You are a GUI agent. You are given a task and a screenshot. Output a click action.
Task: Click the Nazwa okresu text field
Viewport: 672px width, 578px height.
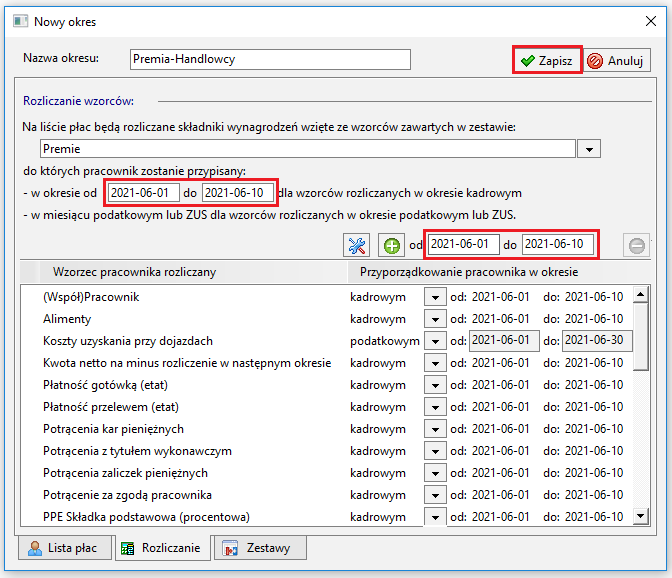pyautogui.click(x=270, y=59)
